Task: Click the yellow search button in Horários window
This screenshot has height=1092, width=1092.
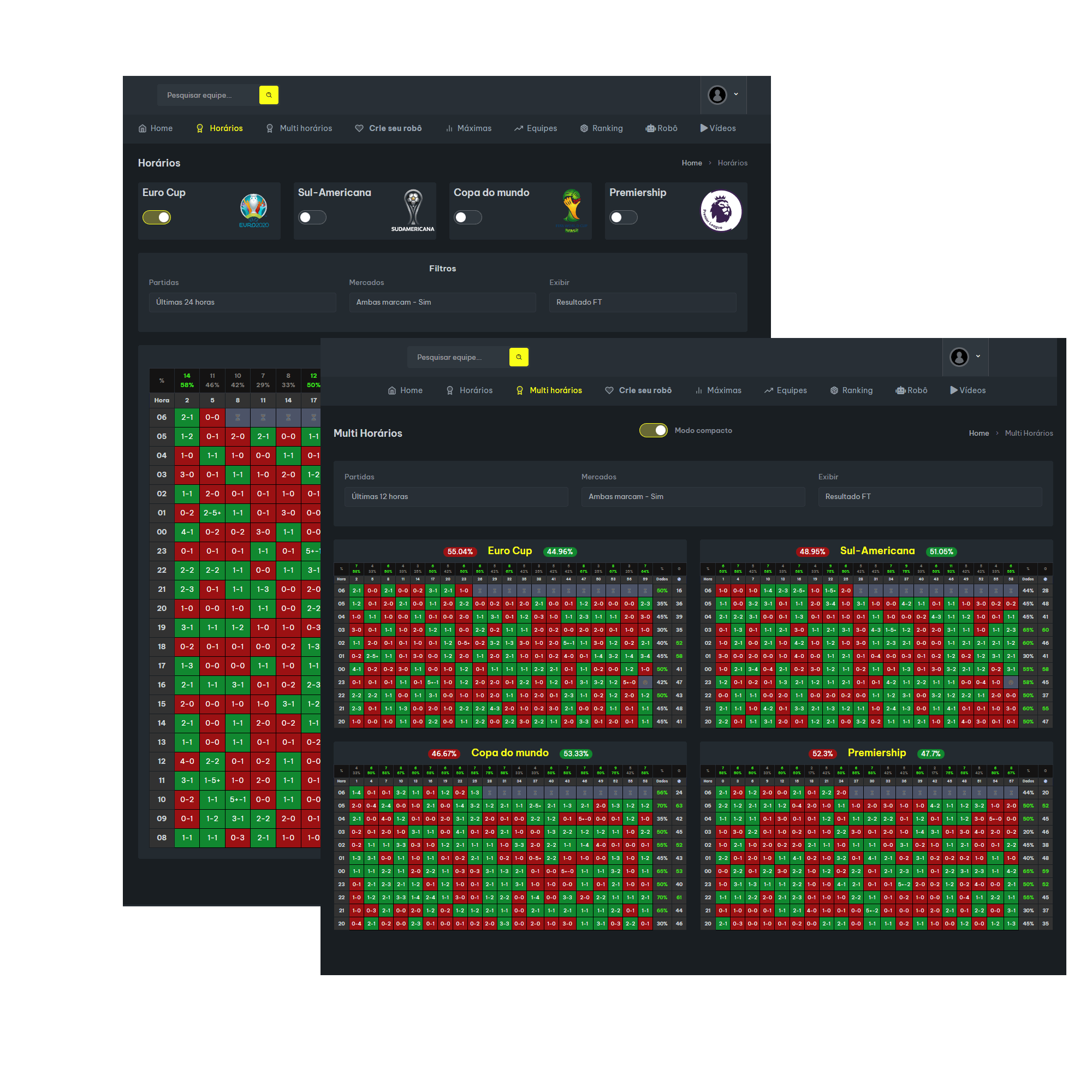Action: 269,95
